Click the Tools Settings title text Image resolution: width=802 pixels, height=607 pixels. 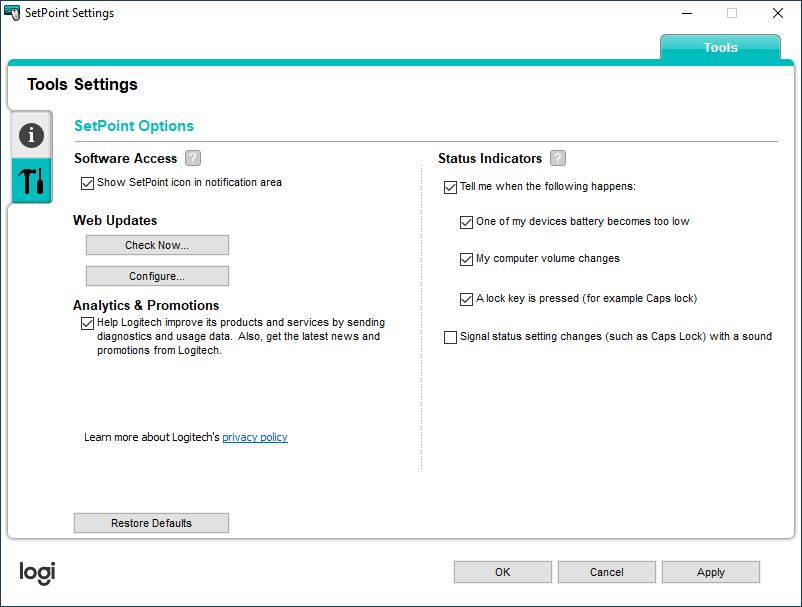[82, 84]
